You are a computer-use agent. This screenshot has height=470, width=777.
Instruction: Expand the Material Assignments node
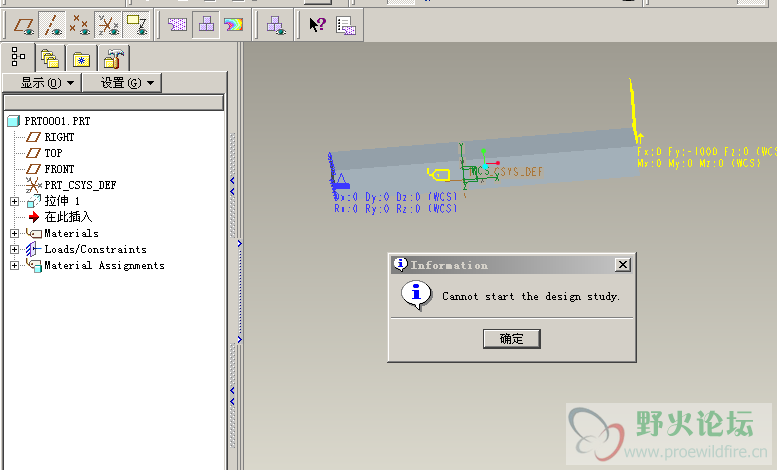click(x=14, y=265)
